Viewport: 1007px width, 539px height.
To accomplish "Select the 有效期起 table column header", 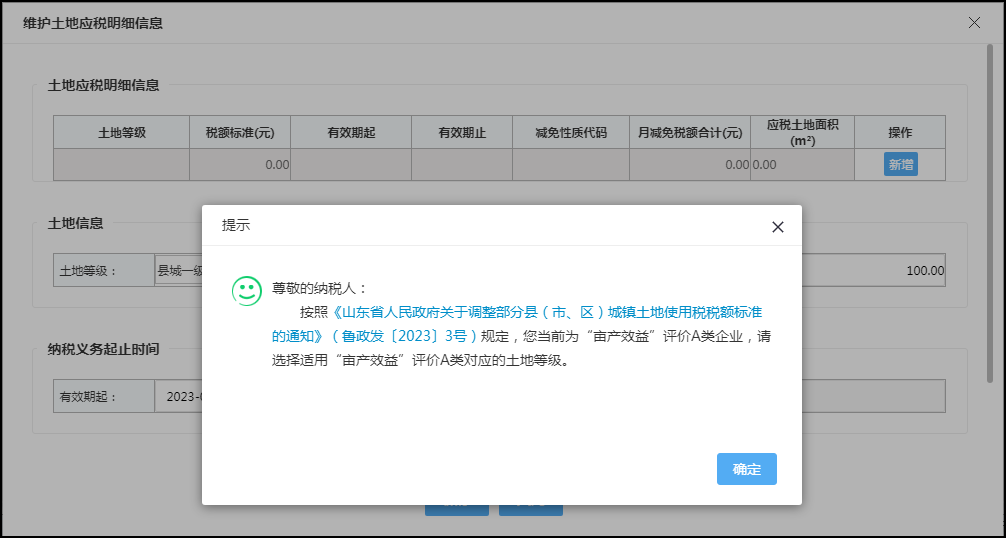I will tap(351, 132).
